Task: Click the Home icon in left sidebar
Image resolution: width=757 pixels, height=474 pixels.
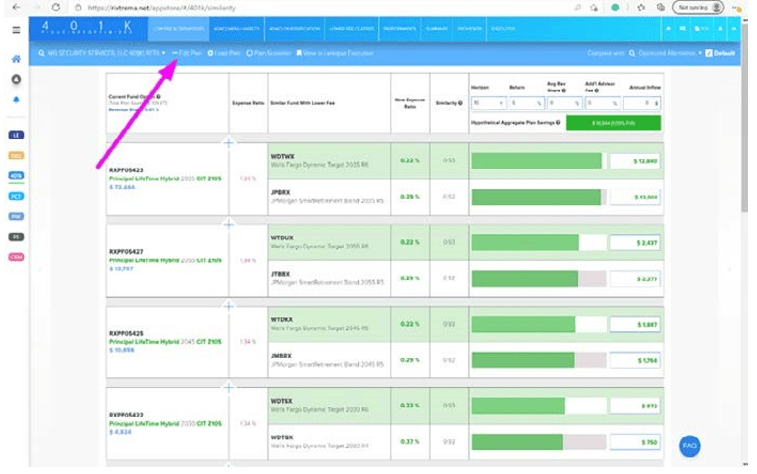Action: (x=16, y=60)
